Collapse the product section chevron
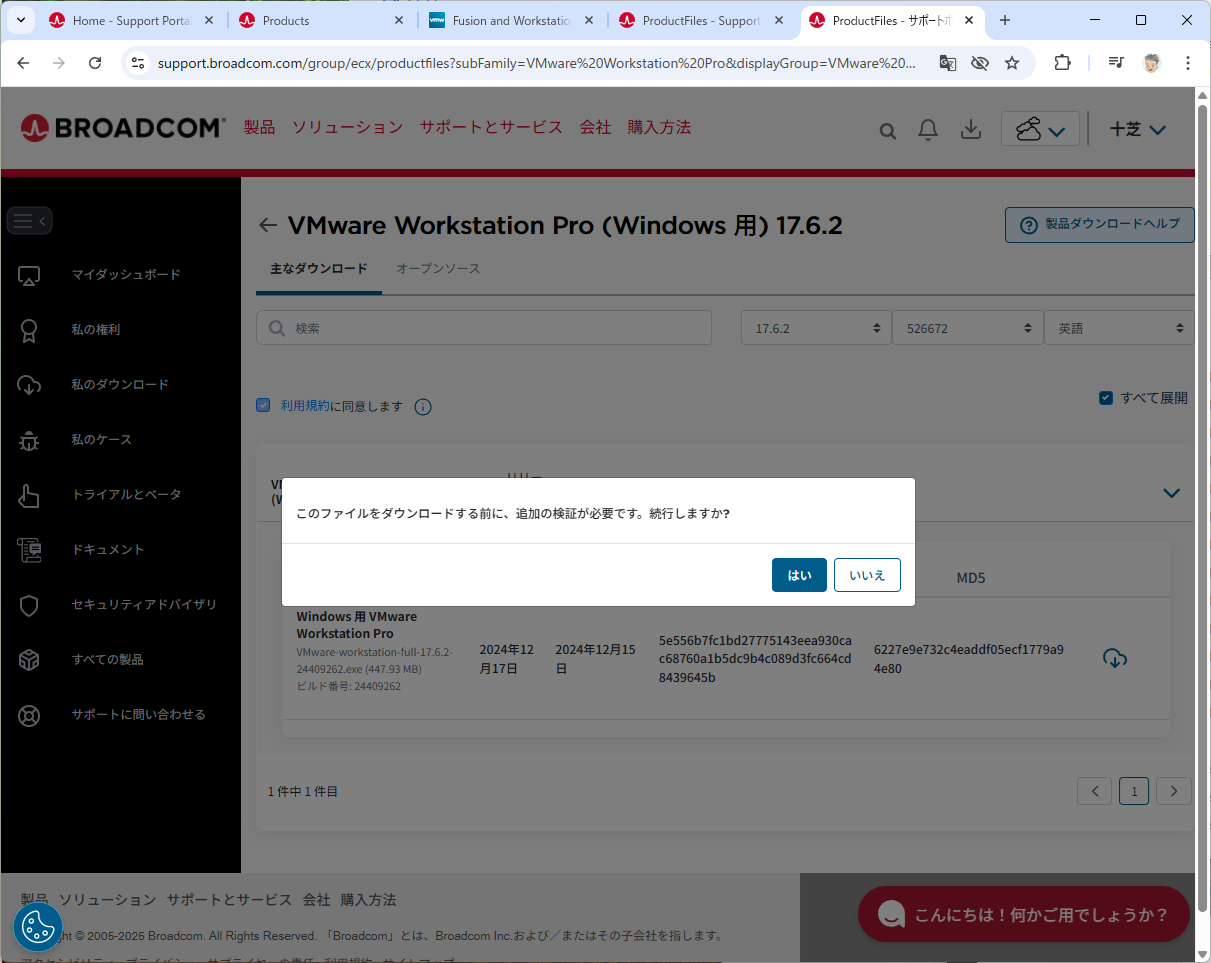 point(1171,493)
